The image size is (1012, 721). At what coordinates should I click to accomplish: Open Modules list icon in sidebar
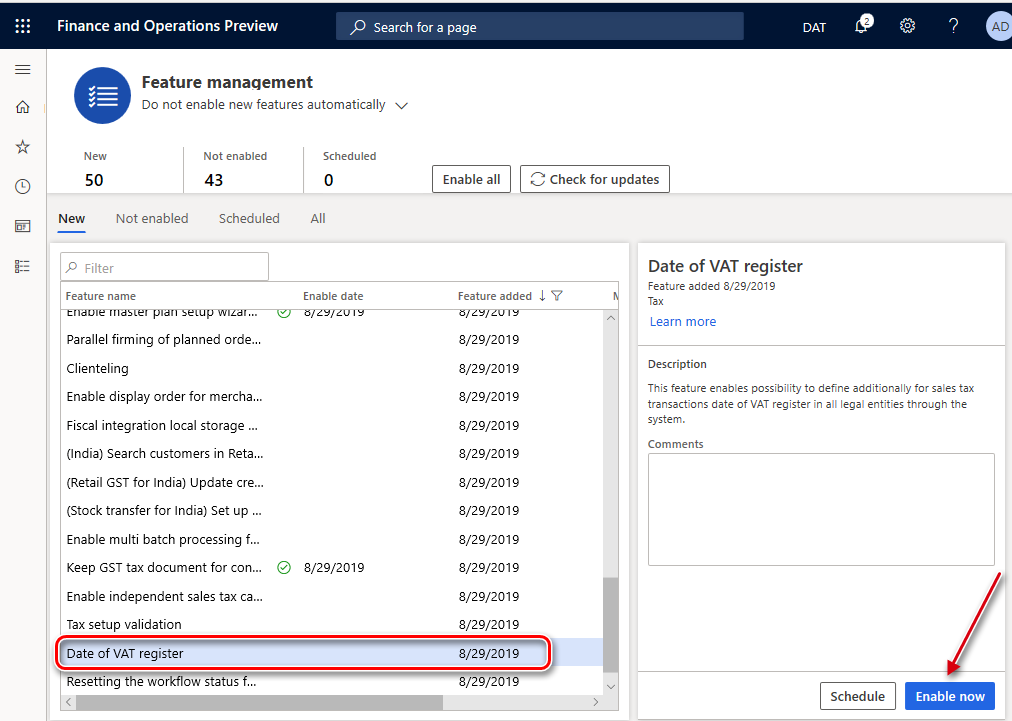tap(23, 266)
